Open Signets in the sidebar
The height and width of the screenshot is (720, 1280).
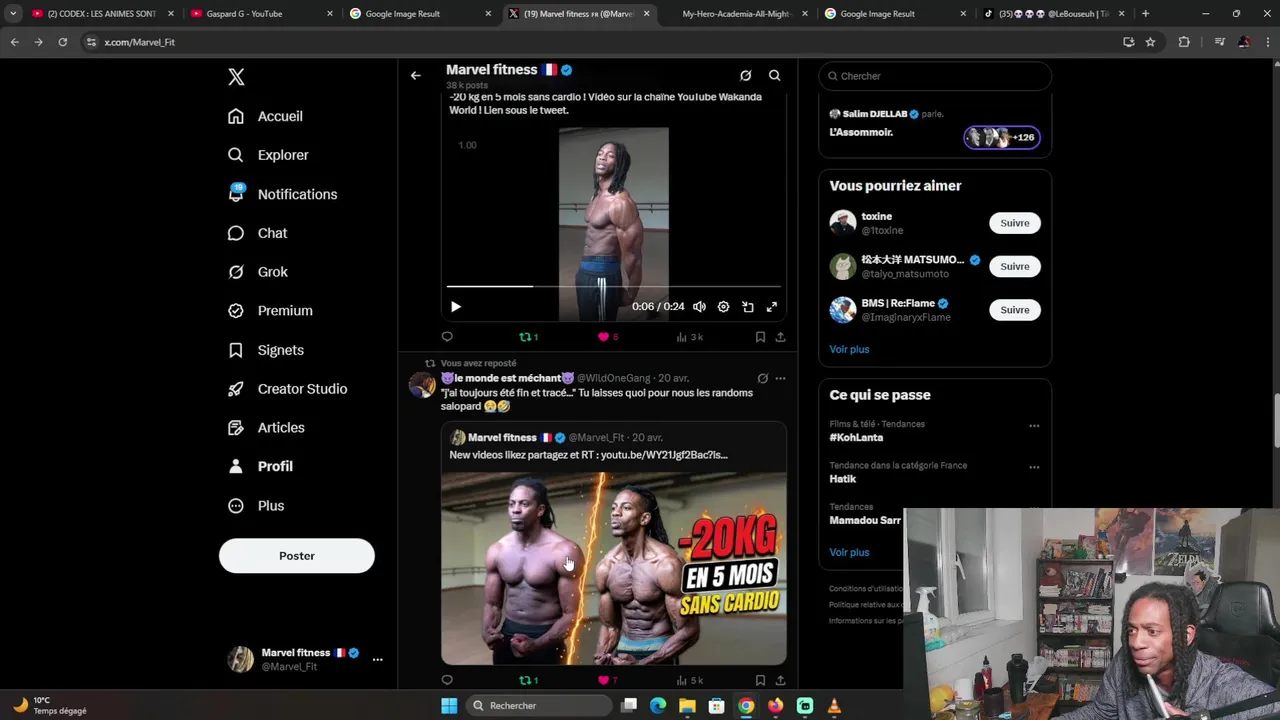coord(266,350)
